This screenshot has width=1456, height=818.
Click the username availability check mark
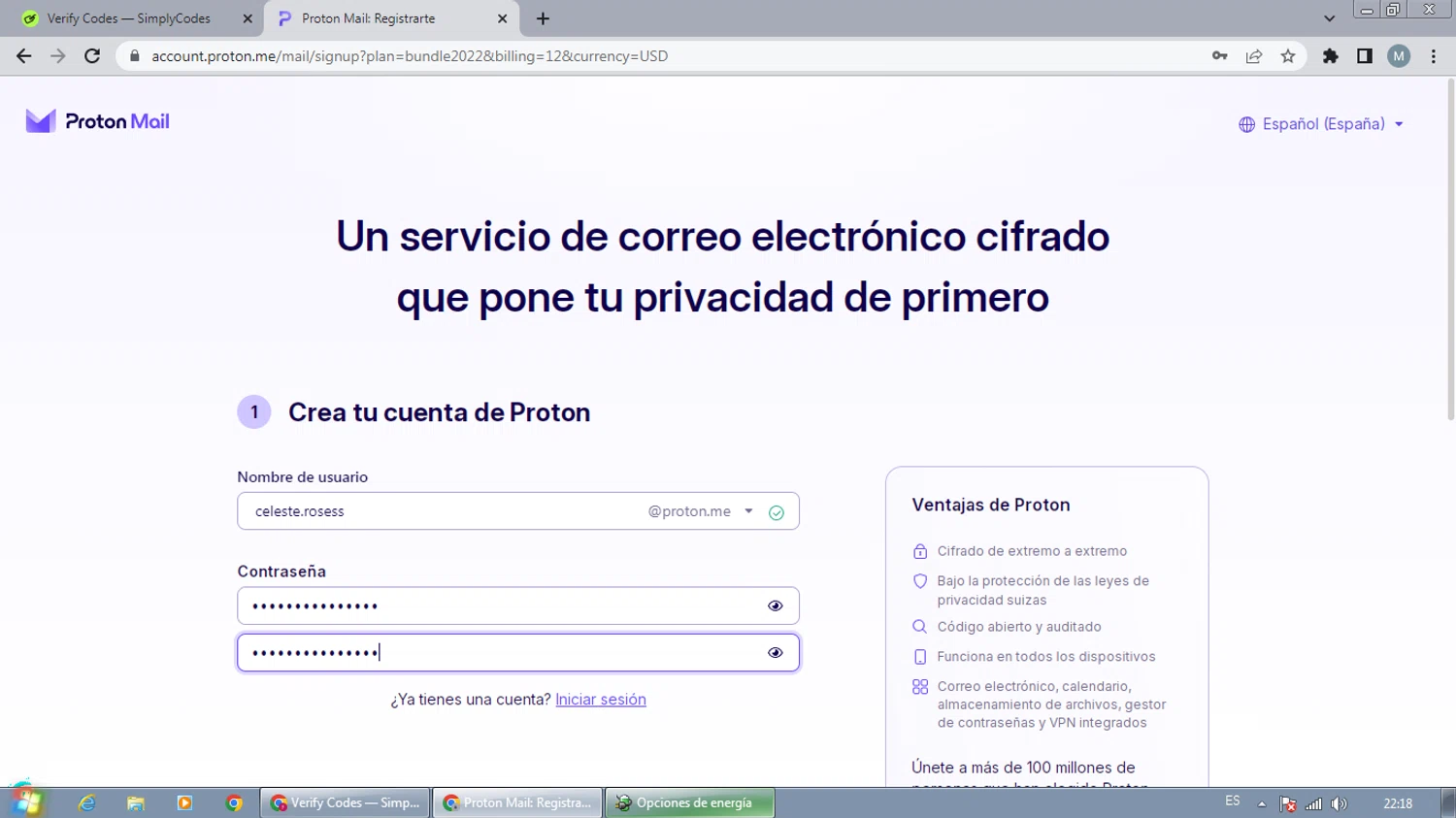[777, 512]
